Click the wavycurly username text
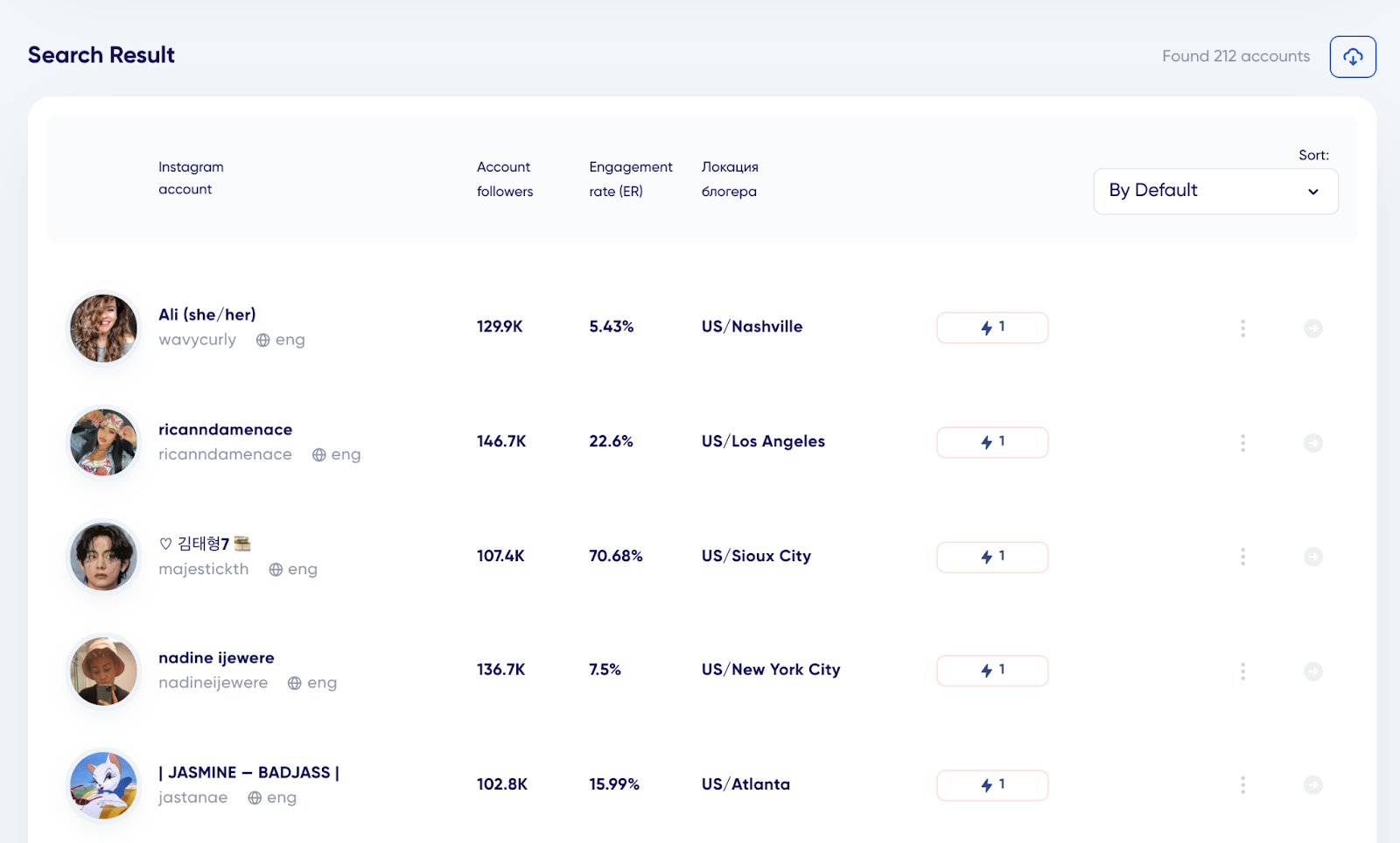Viewport: 1400px width, 843px height. 198,340
